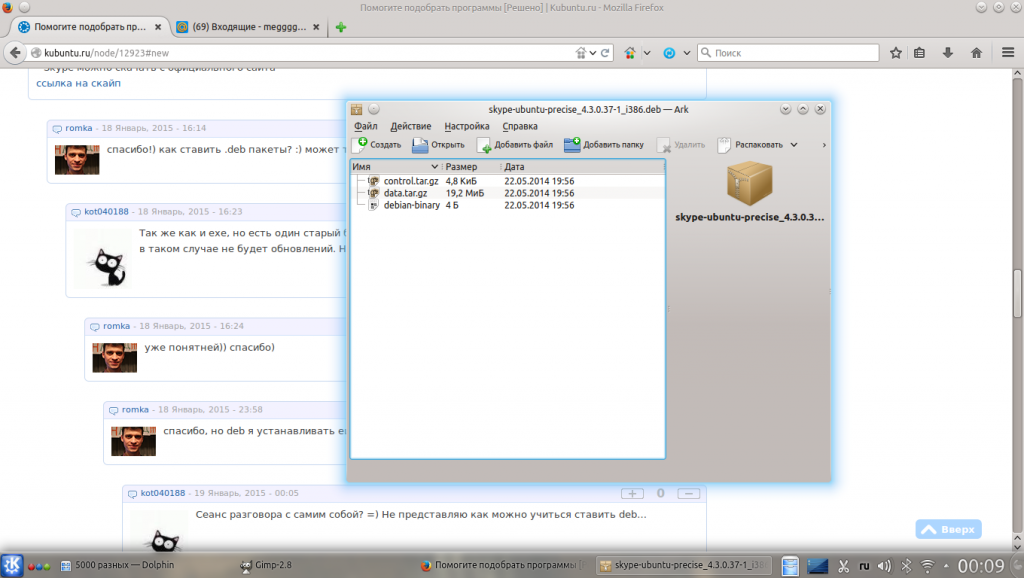
Task: Click the blue round addon icon in the Firefox toolbar
Action: (x=669, y=53)
